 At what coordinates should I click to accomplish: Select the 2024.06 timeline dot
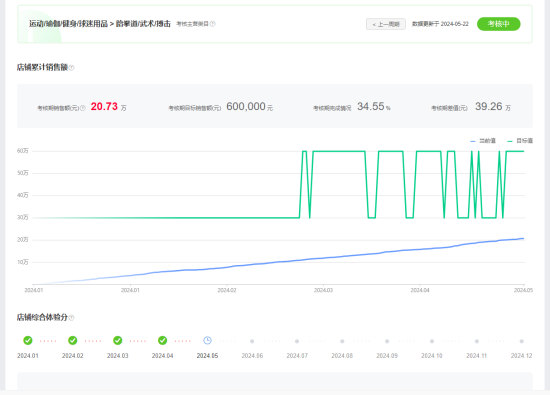252,341
